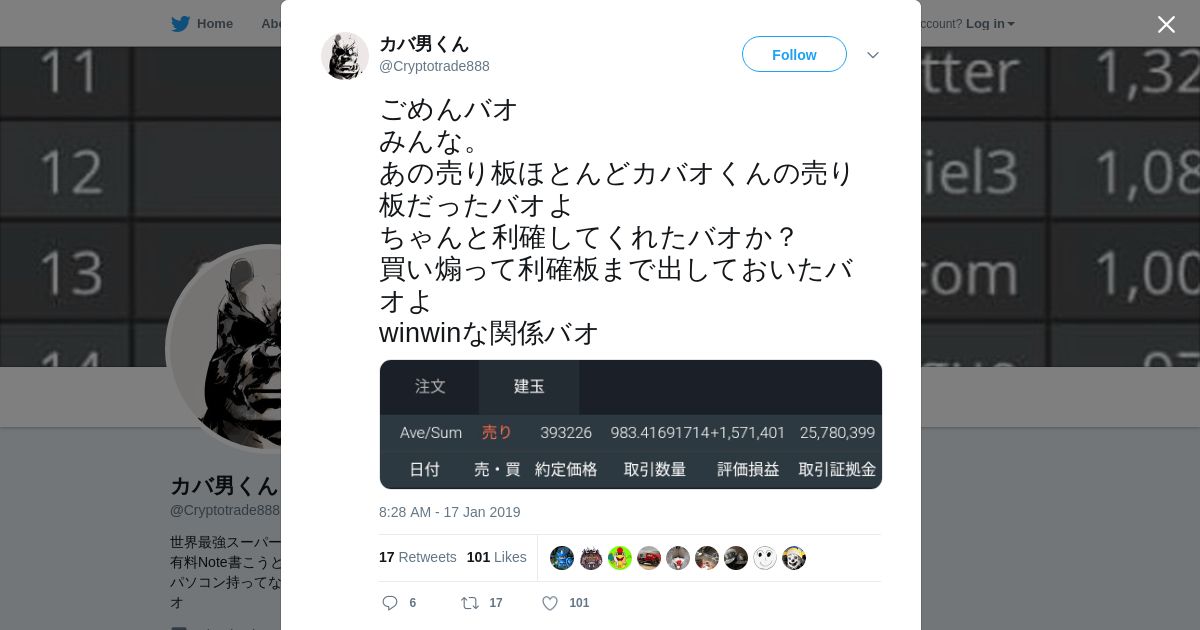Viewport: 1200px width, 630px height.
Task: Expand the Log in dropdown
Action: tap(990, 23)
